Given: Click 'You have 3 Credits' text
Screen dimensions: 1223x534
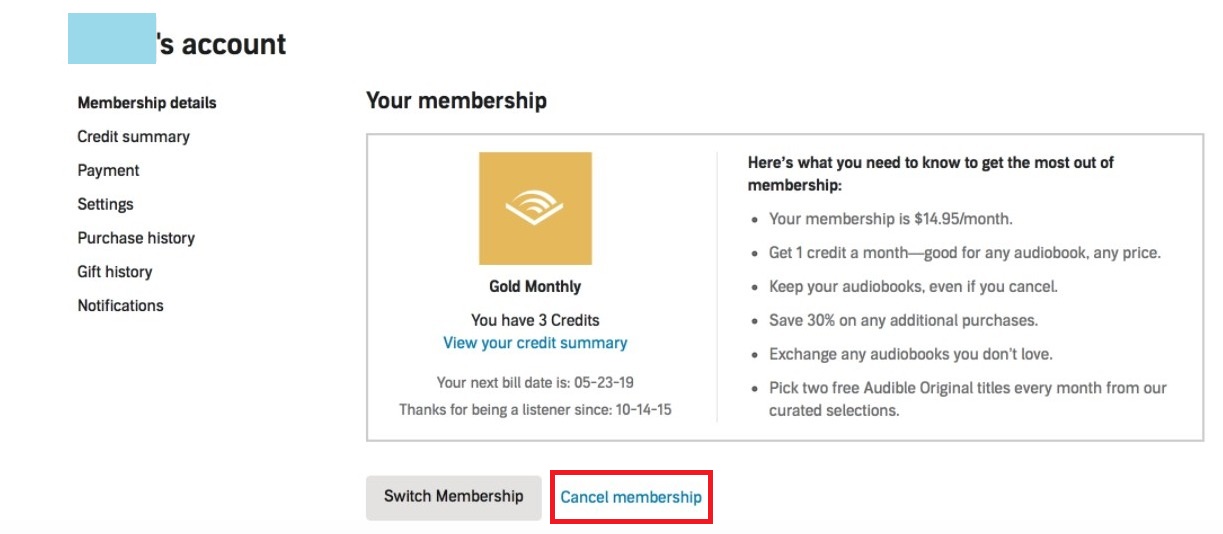Looking at the screenshot, I should [535, 321].
